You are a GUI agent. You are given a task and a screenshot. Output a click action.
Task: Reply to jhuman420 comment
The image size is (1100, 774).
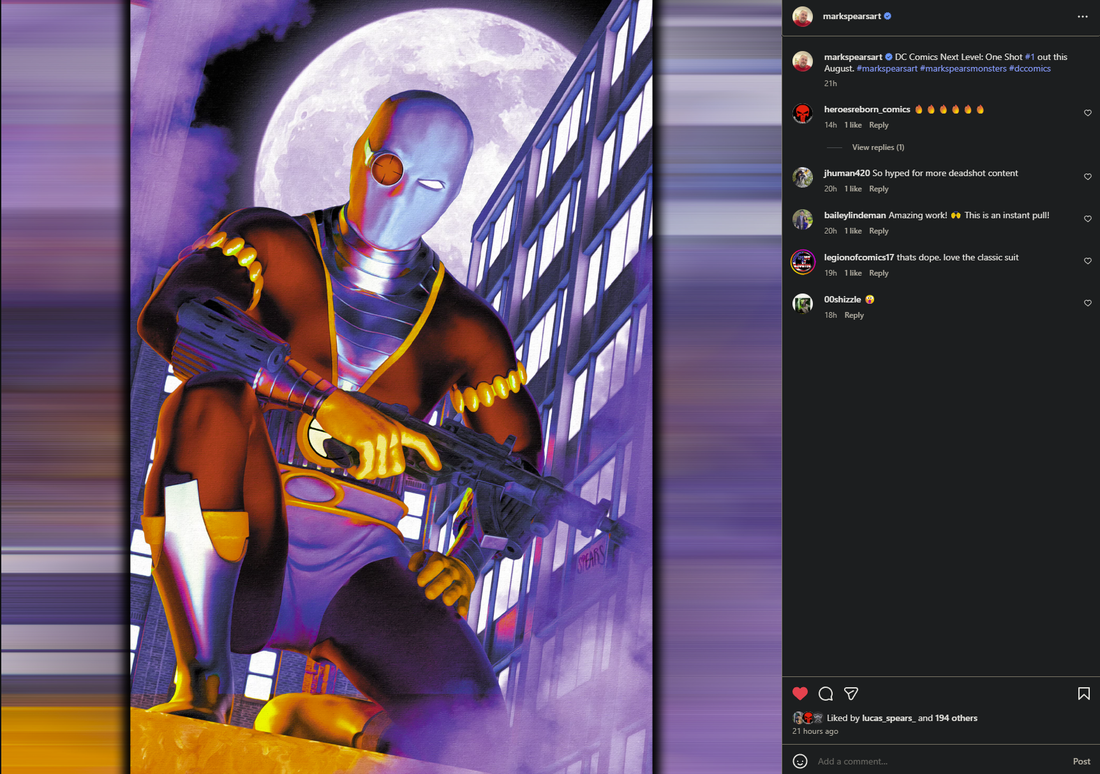point(878,189)
